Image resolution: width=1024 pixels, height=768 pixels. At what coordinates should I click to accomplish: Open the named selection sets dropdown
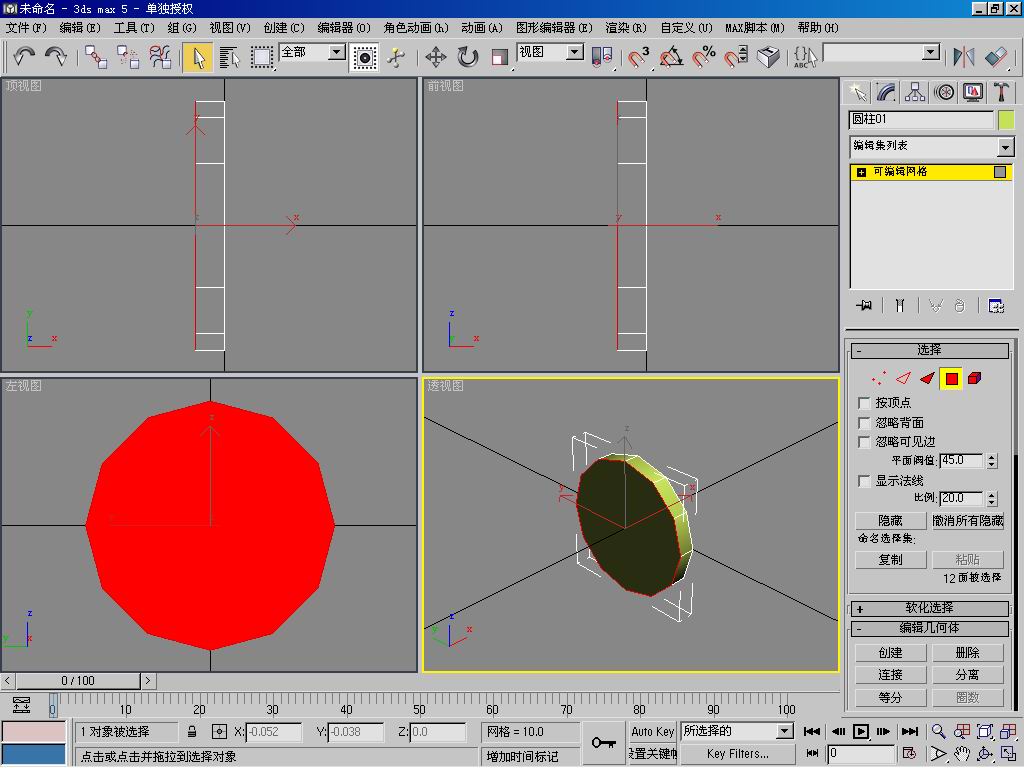(x=931, y=52)
